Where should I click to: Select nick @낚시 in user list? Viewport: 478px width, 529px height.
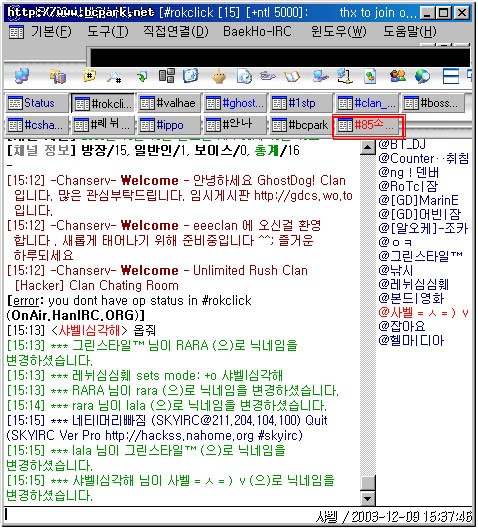tap(396, 270)
